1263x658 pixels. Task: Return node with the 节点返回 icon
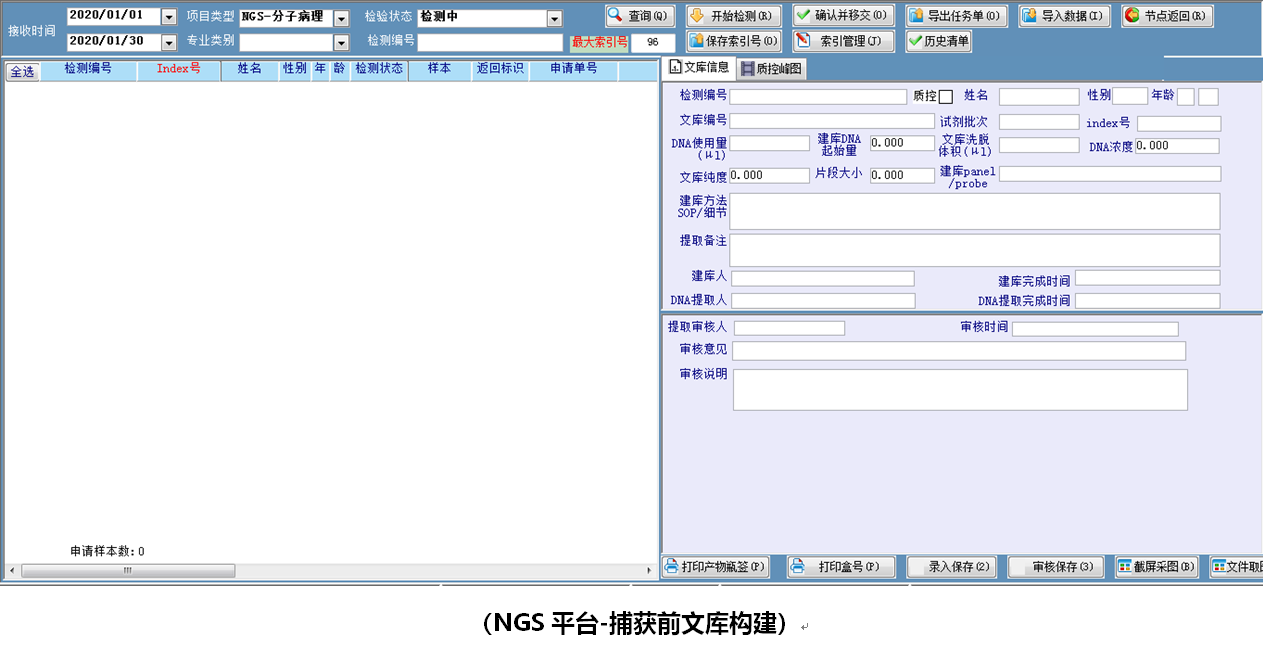[1166, 15]
